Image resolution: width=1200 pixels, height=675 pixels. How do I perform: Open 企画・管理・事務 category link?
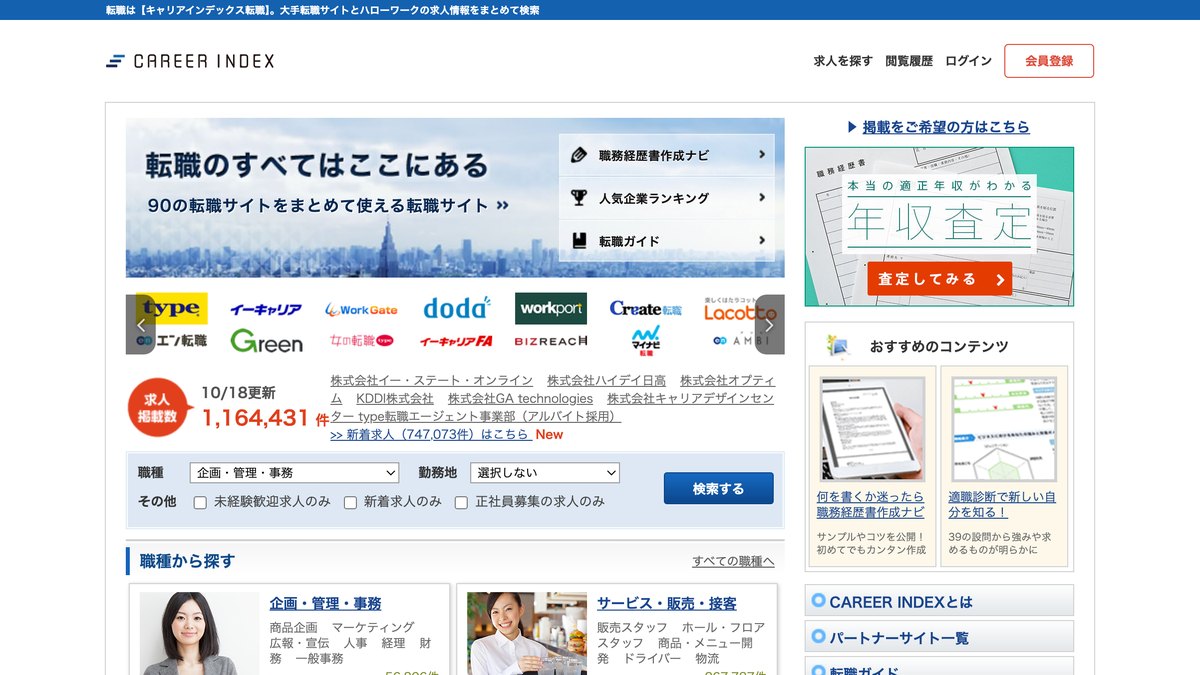(x=325, y=603)
